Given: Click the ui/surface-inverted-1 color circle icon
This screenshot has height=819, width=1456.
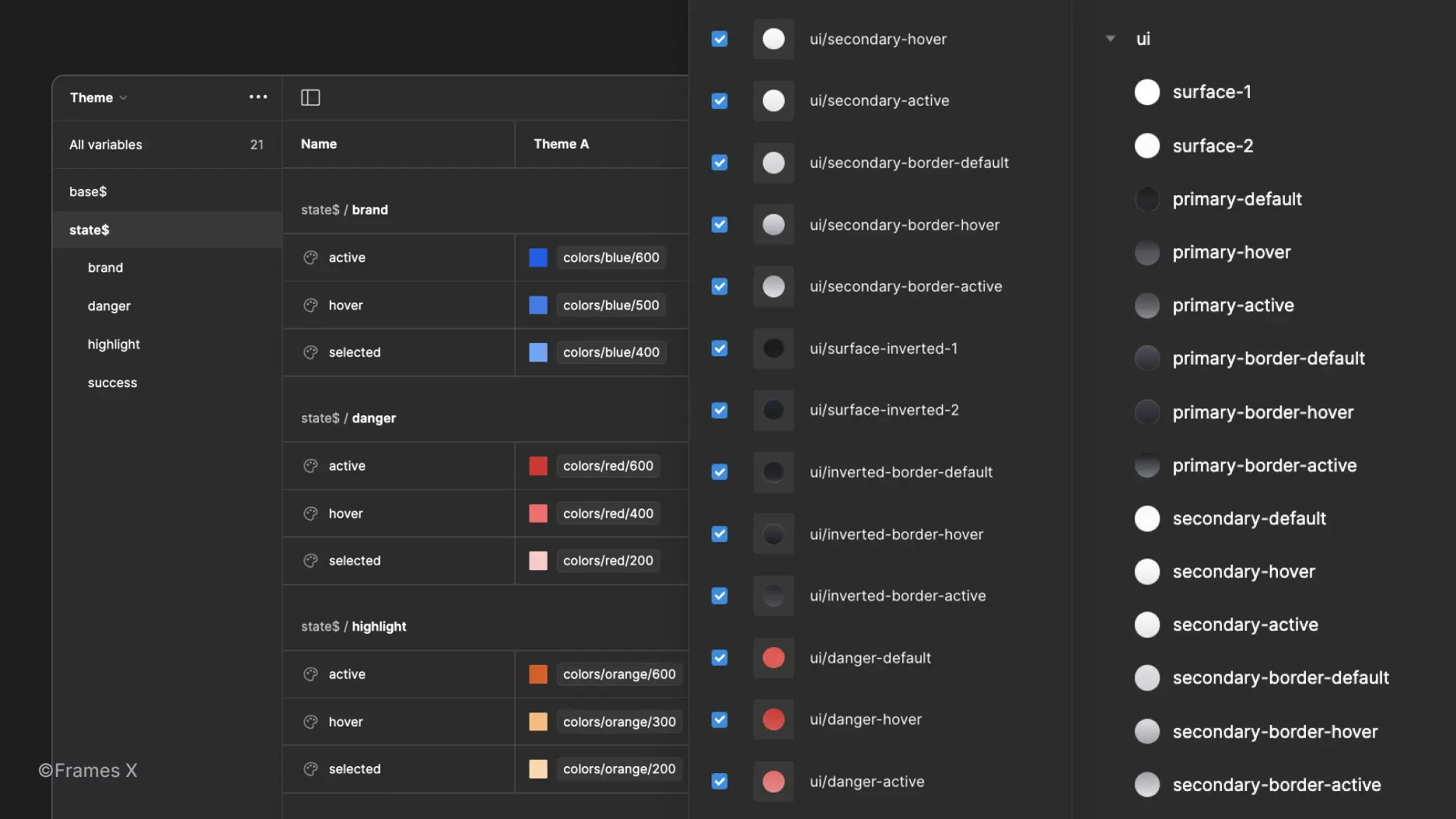Looking at the screenshot, I should point(773,348).
